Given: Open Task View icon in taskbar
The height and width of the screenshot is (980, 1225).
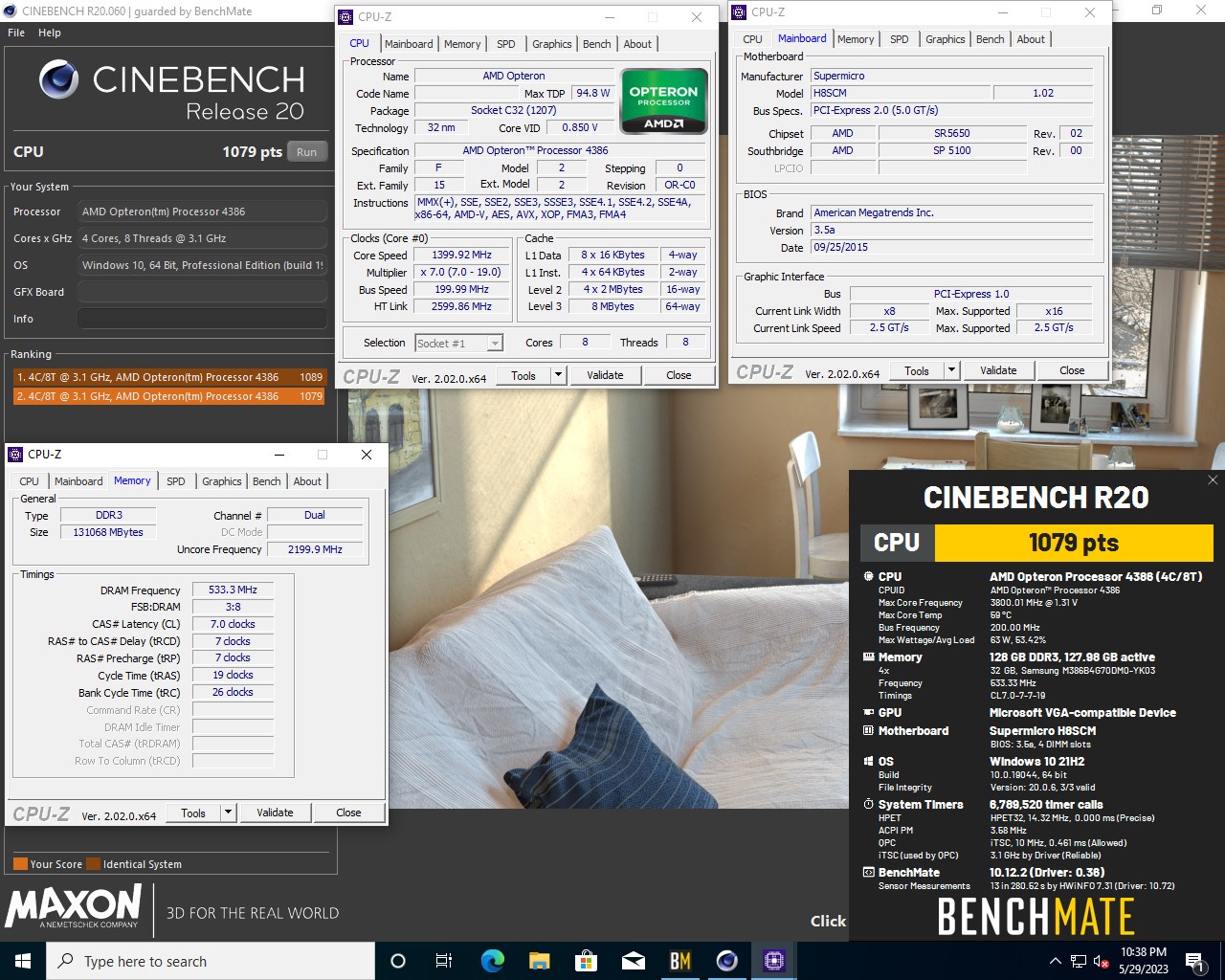Looking at the screenshot, I should point(444,961).
